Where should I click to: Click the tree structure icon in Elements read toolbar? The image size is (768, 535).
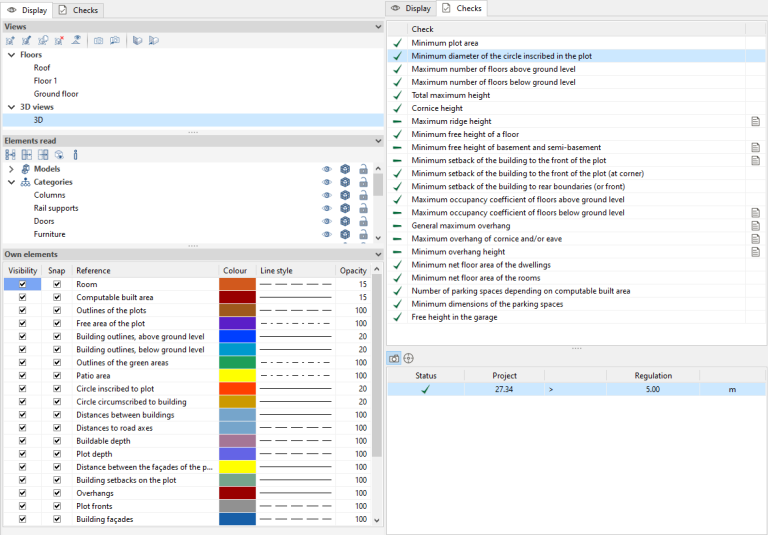click(x=10, y=155)
